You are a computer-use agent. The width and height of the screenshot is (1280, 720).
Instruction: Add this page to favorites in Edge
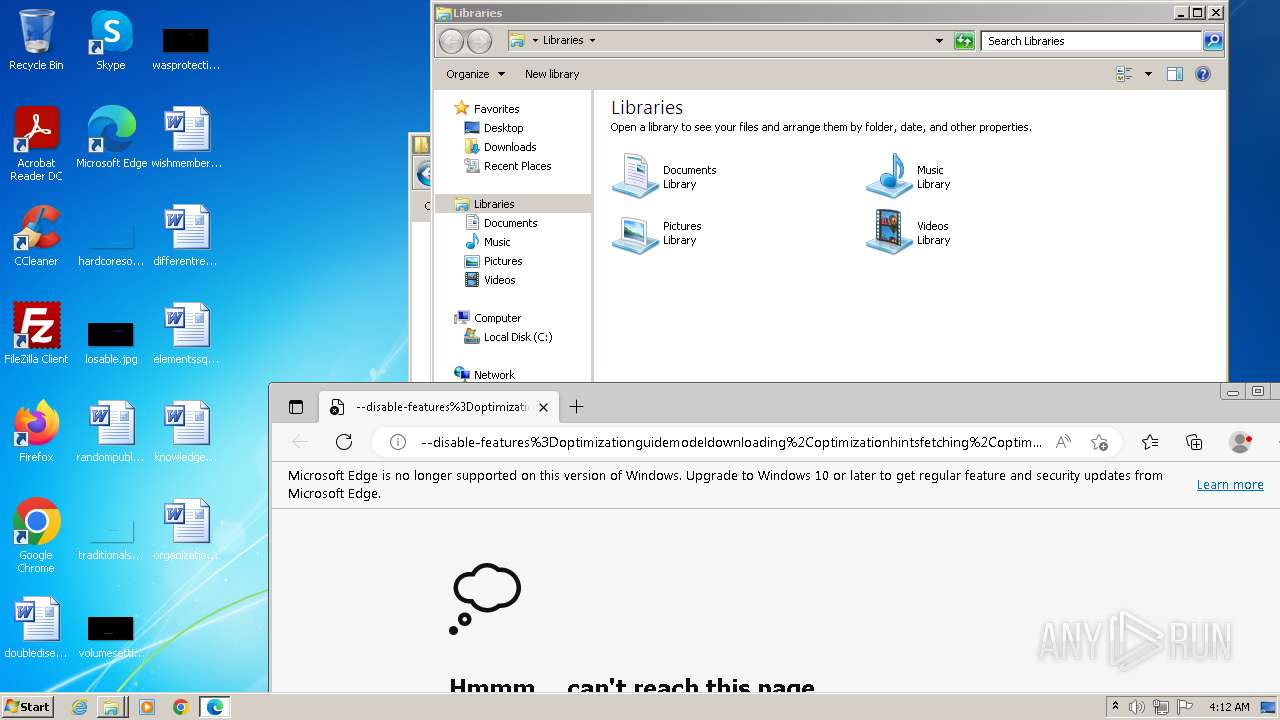(x=1100, y=442)
